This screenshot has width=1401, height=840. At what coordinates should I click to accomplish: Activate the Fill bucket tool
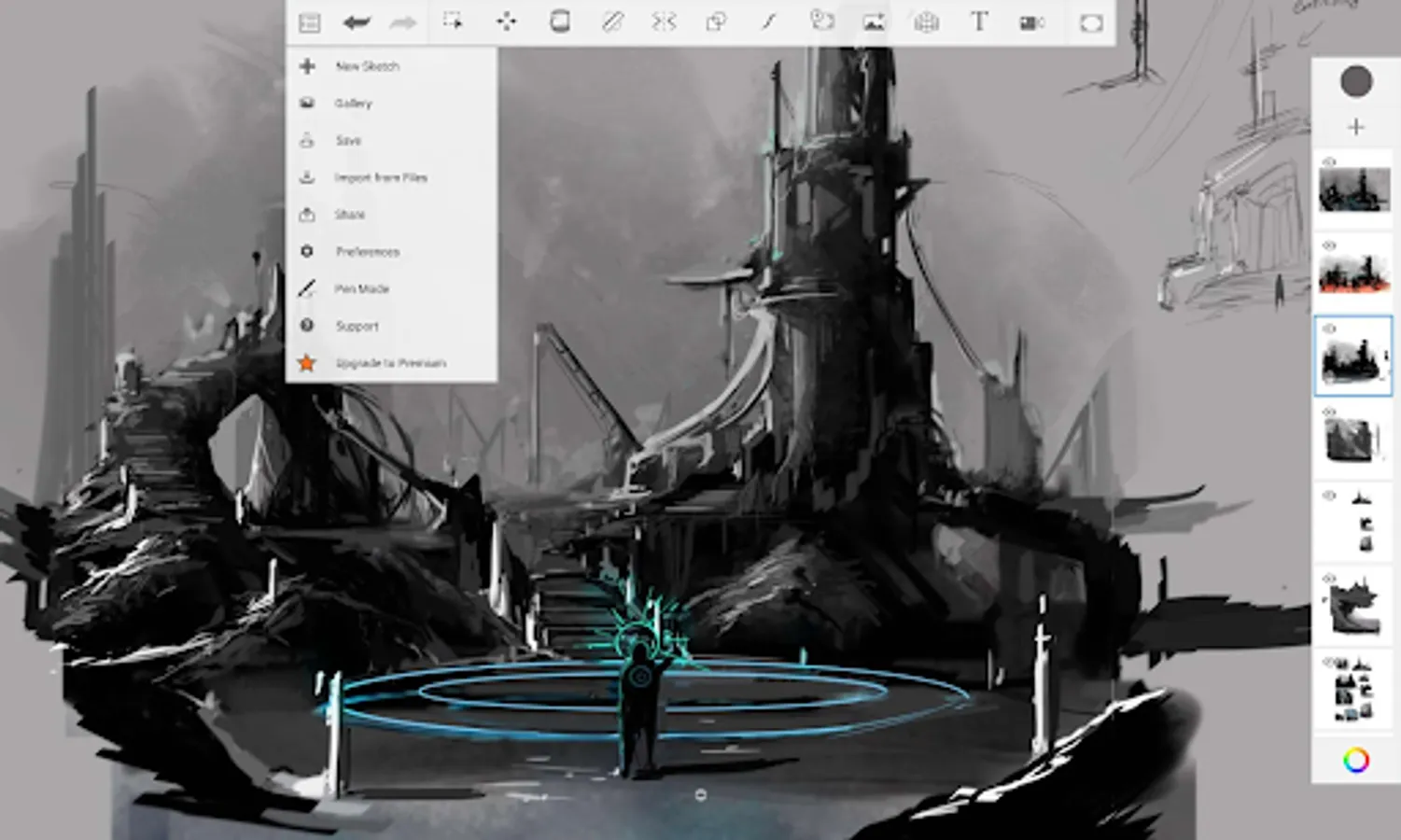click(x=560, y=21)
